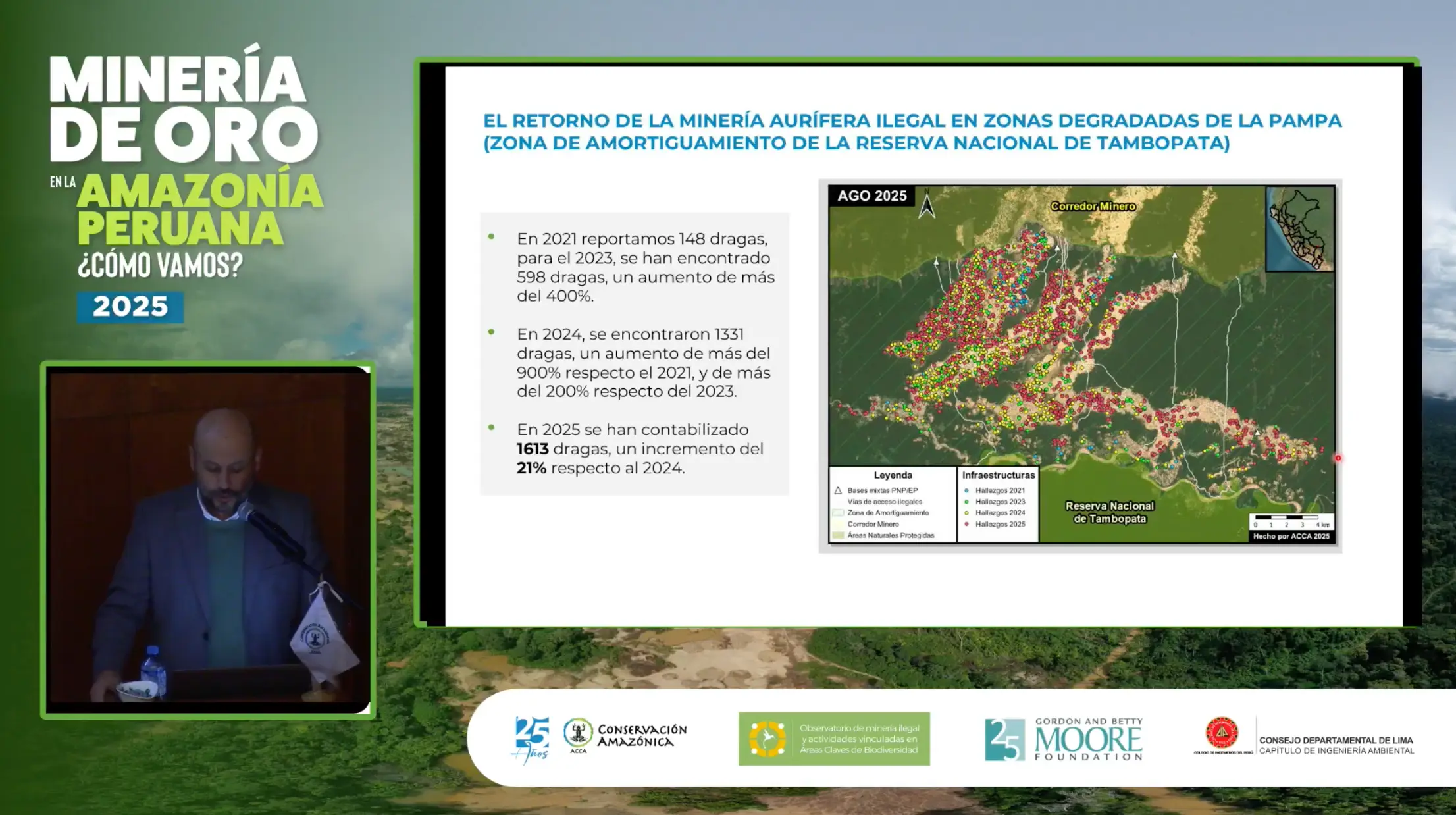
Task: Click the Reserva Nacional de Tambopata label
Action: (x=1109, y=512)
